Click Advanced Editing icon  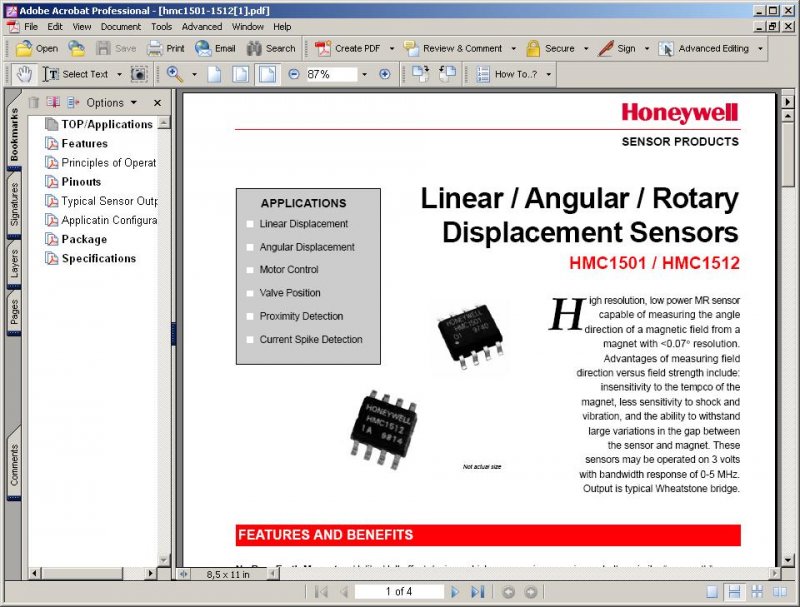click(x=666, y=48)
